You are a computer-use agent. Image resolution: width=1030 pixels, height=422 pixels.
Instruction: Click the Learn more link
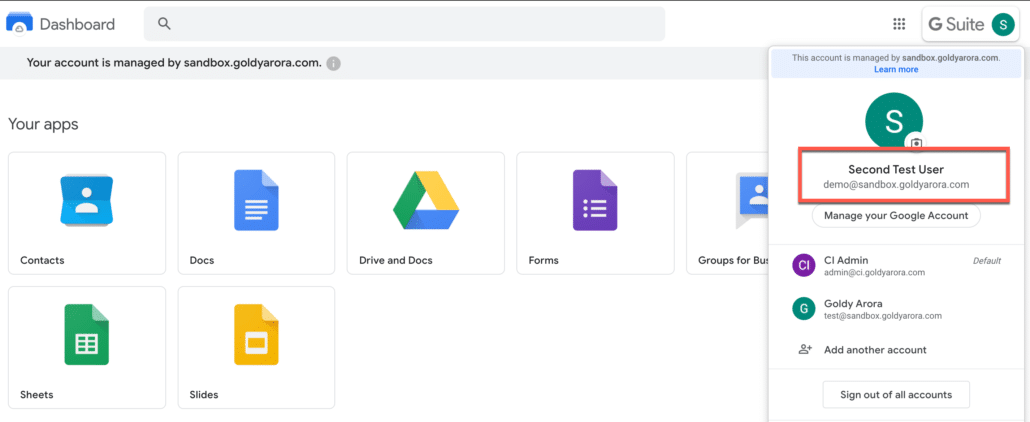pyautogui.click(x=896, y=69)
